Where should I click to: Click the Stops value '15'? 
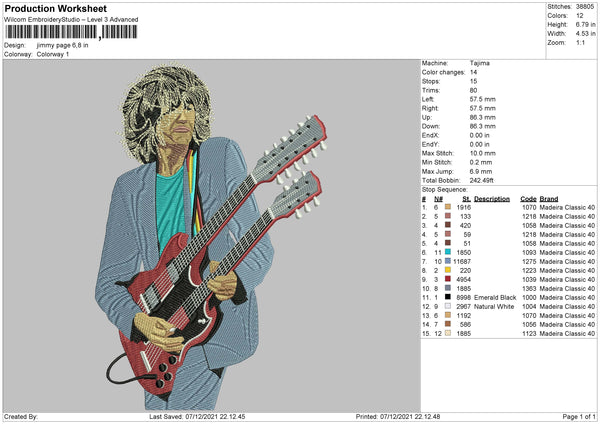(x=473, y=81)
